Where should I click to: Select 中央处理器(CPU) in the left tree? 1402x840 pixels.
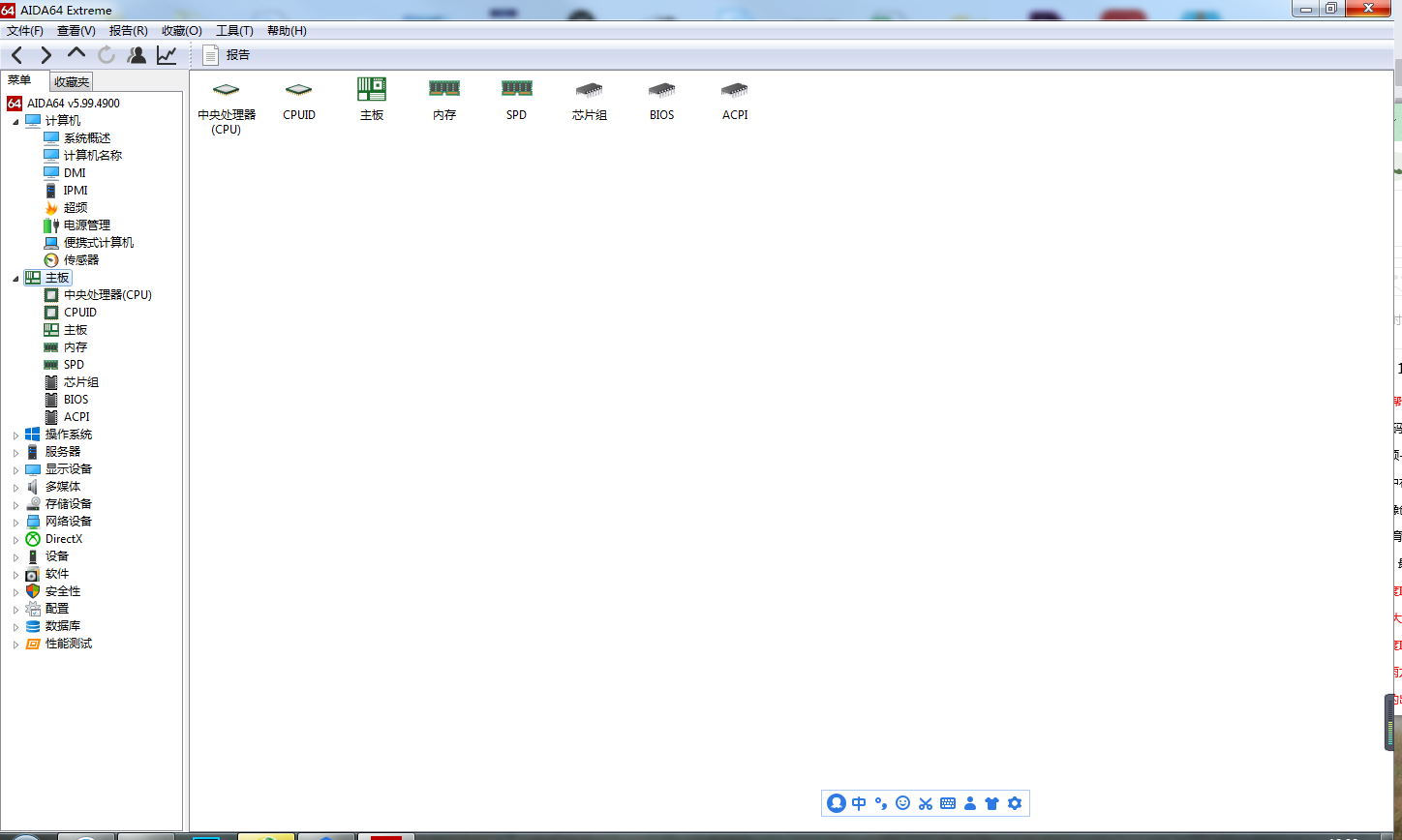107,294
